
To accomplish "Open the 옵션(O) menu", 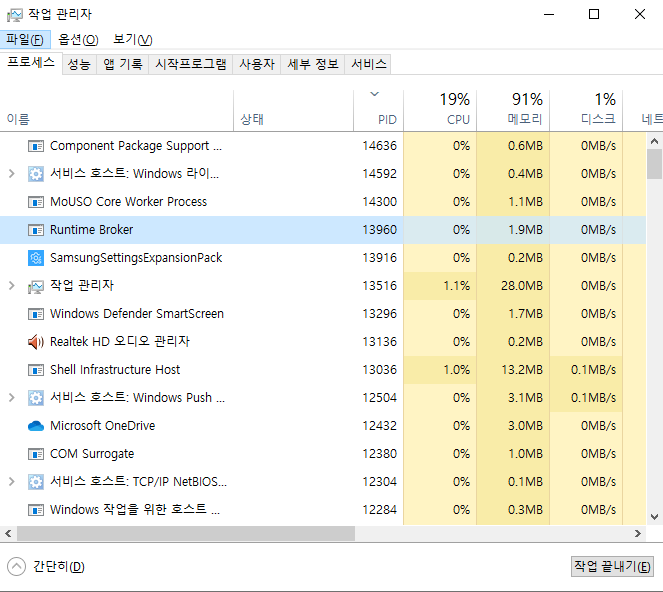I will [x=78, y=40].
